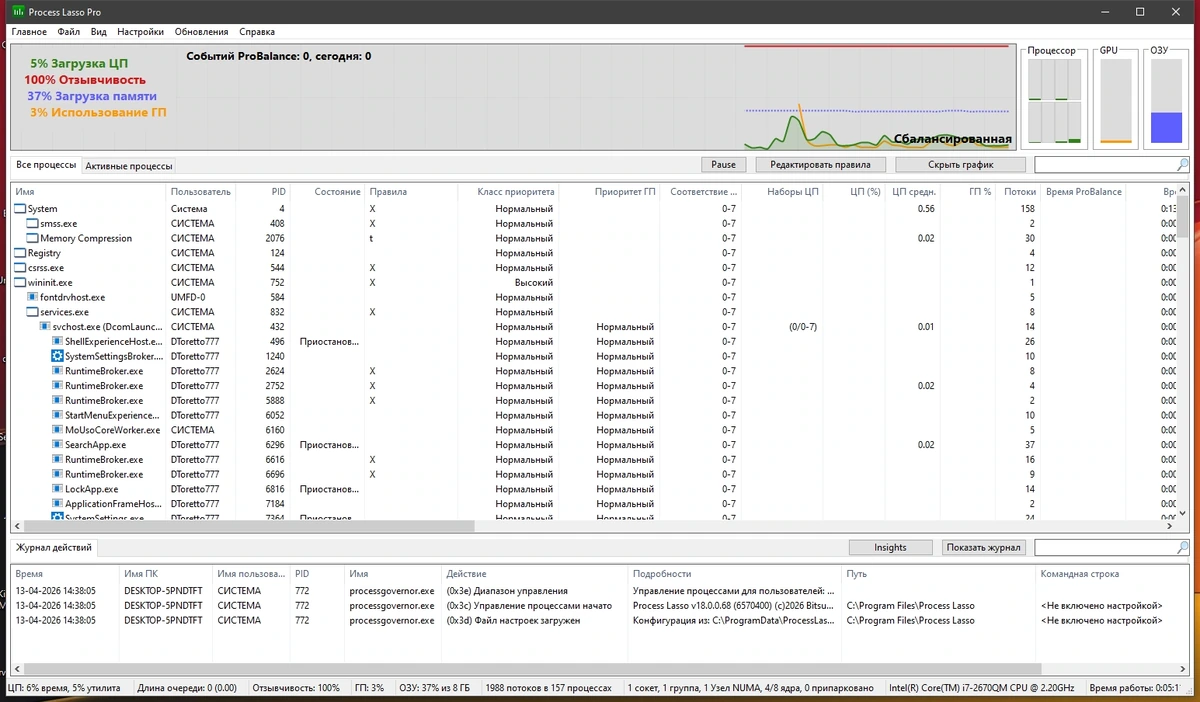Sort by the Имя column header

(88, 191)
